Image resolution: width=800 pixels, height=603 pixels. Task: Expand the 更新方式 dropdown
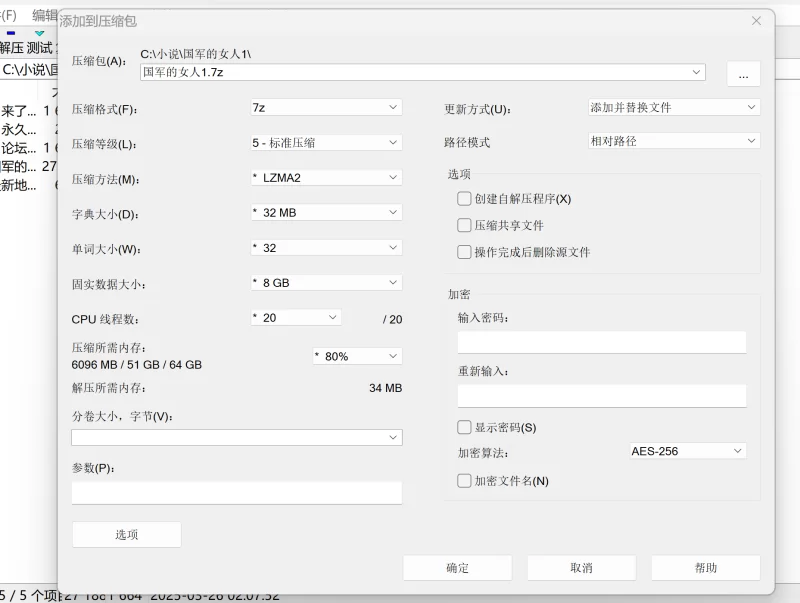[674, 107]
